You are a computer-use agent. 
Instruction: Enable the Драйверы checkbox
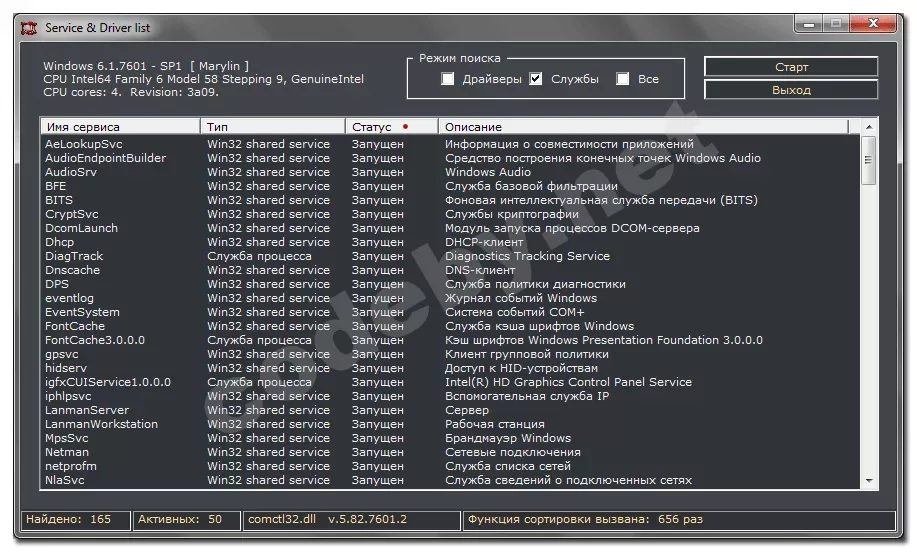click(x=447, y=78)
